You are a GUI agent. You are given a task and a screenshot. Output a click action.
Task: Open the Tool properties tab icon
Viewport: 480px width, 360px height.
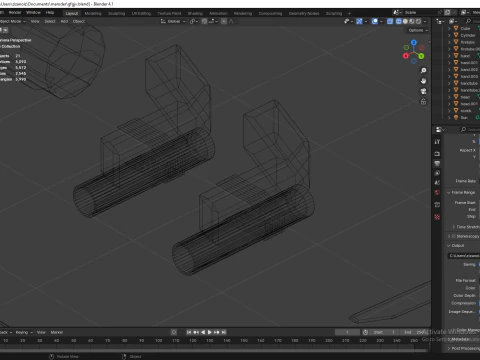point(437,142)
